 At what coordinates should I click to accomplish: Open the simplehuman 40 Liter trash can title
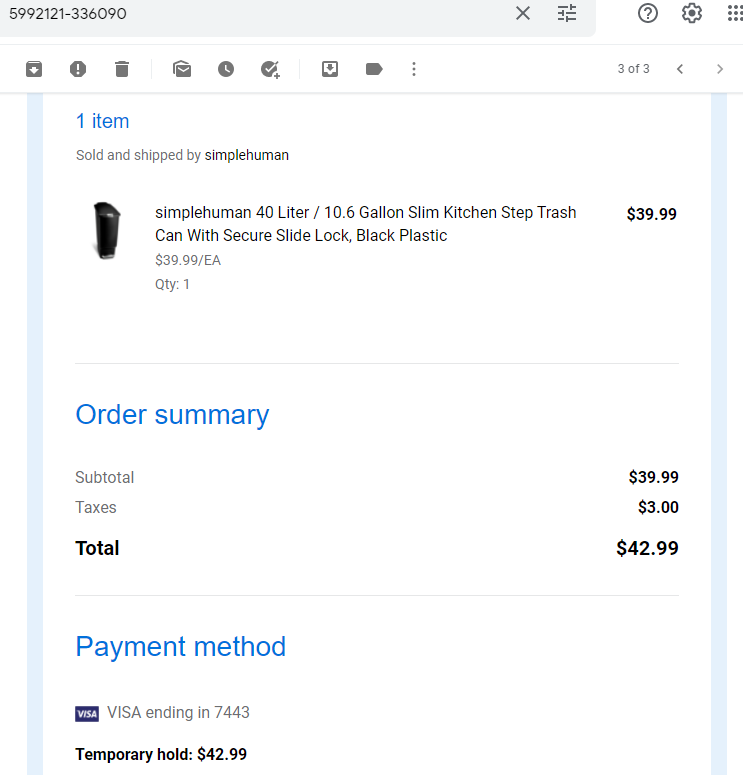click(x=365, y=224)
